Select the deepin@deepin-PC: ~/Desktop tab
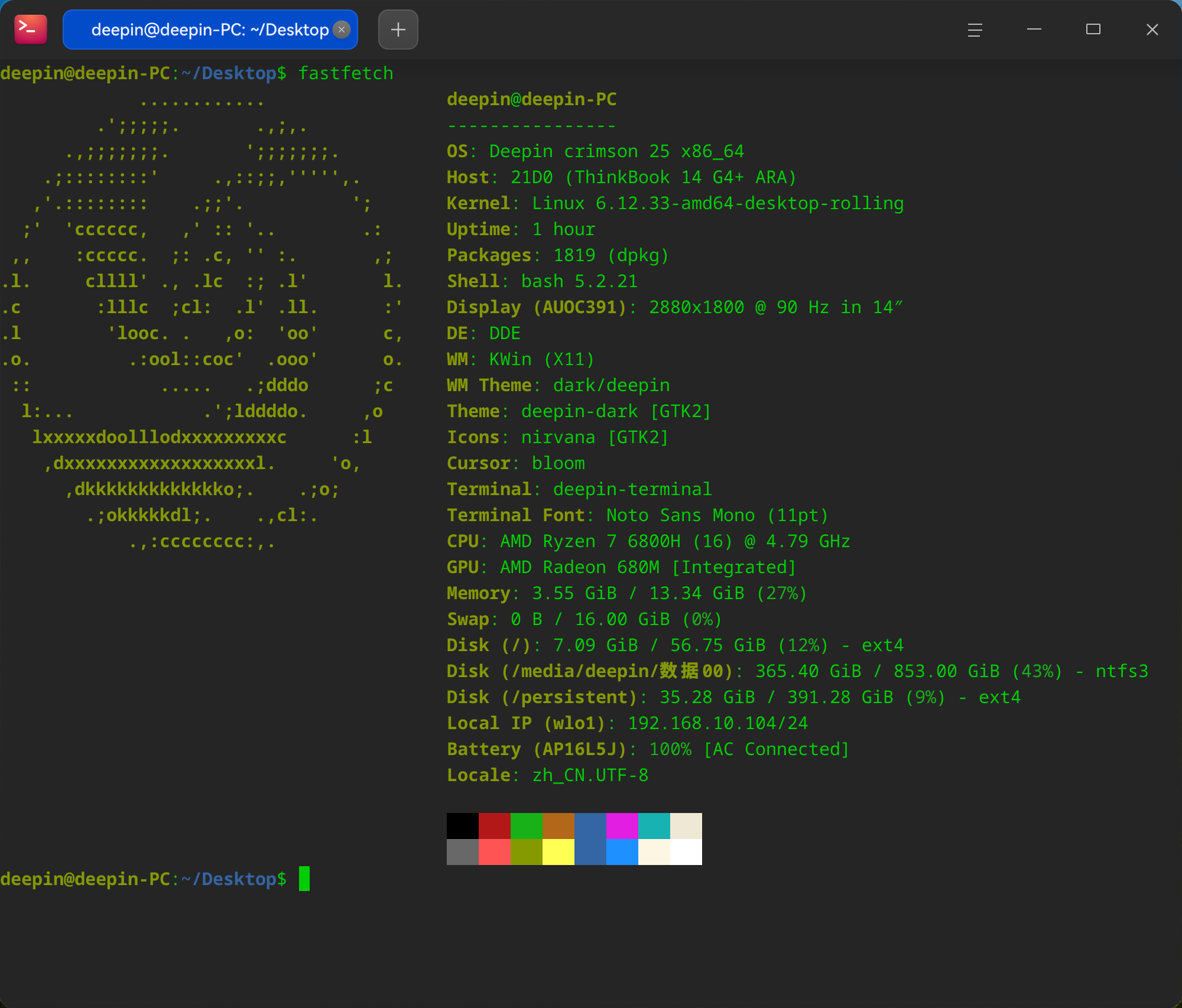 point(210,30)
